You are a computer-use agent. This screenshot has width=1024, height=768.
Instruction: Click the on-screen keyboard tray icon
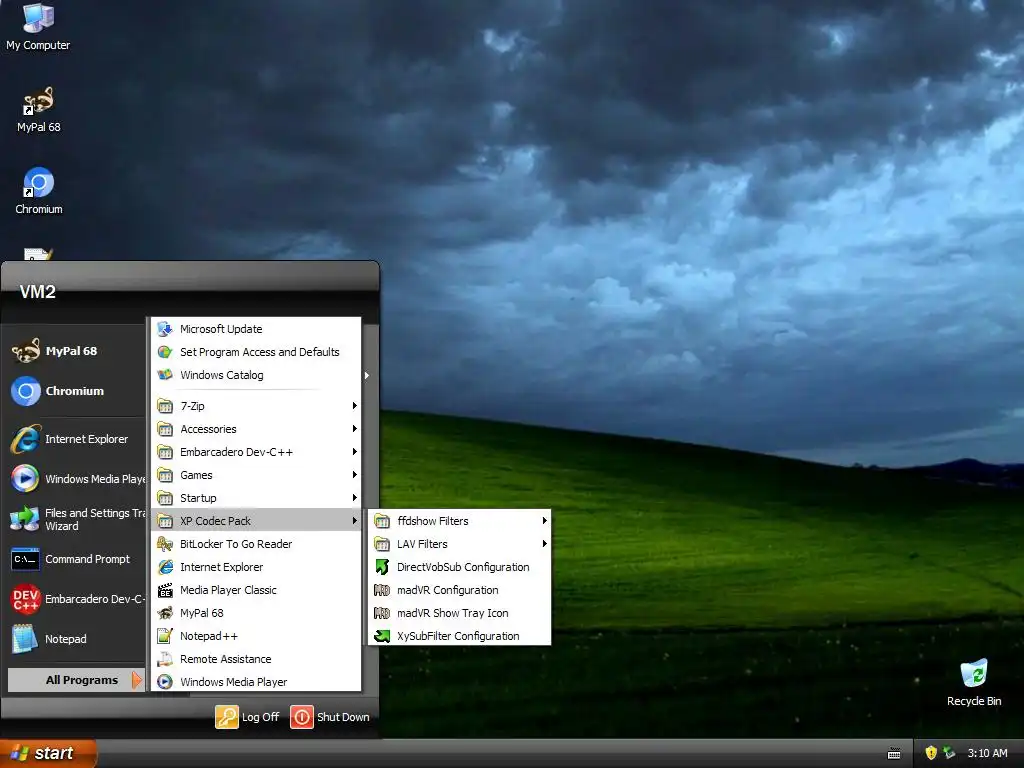point(894,754)
